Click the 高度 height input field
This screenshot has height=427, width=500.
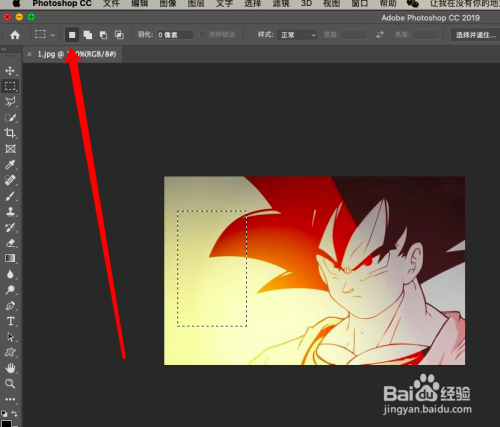425,35
